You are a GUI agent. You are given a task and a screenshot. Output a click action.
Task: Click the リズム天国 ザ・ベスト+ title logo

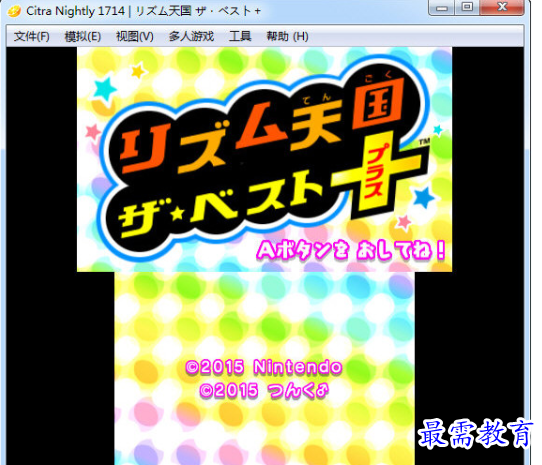[x=265, y=157]
